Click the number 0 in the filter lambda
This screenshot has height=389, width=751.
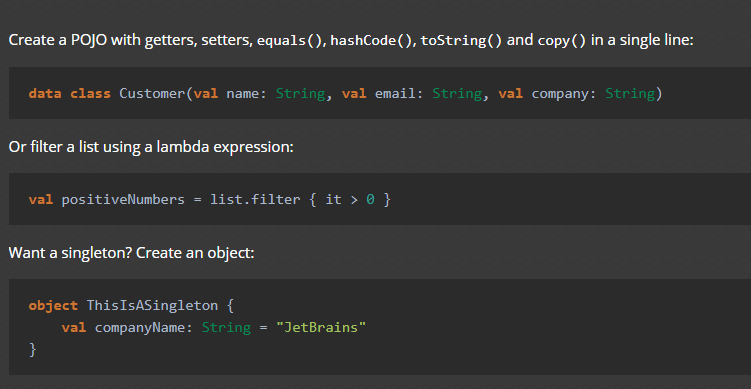click(370, 199)
